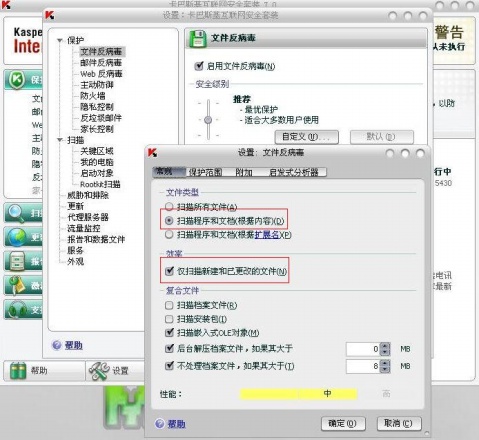479x440 pixels.
Task: Select 家长控制 in settings tree
Action: (x=97, y=129)
